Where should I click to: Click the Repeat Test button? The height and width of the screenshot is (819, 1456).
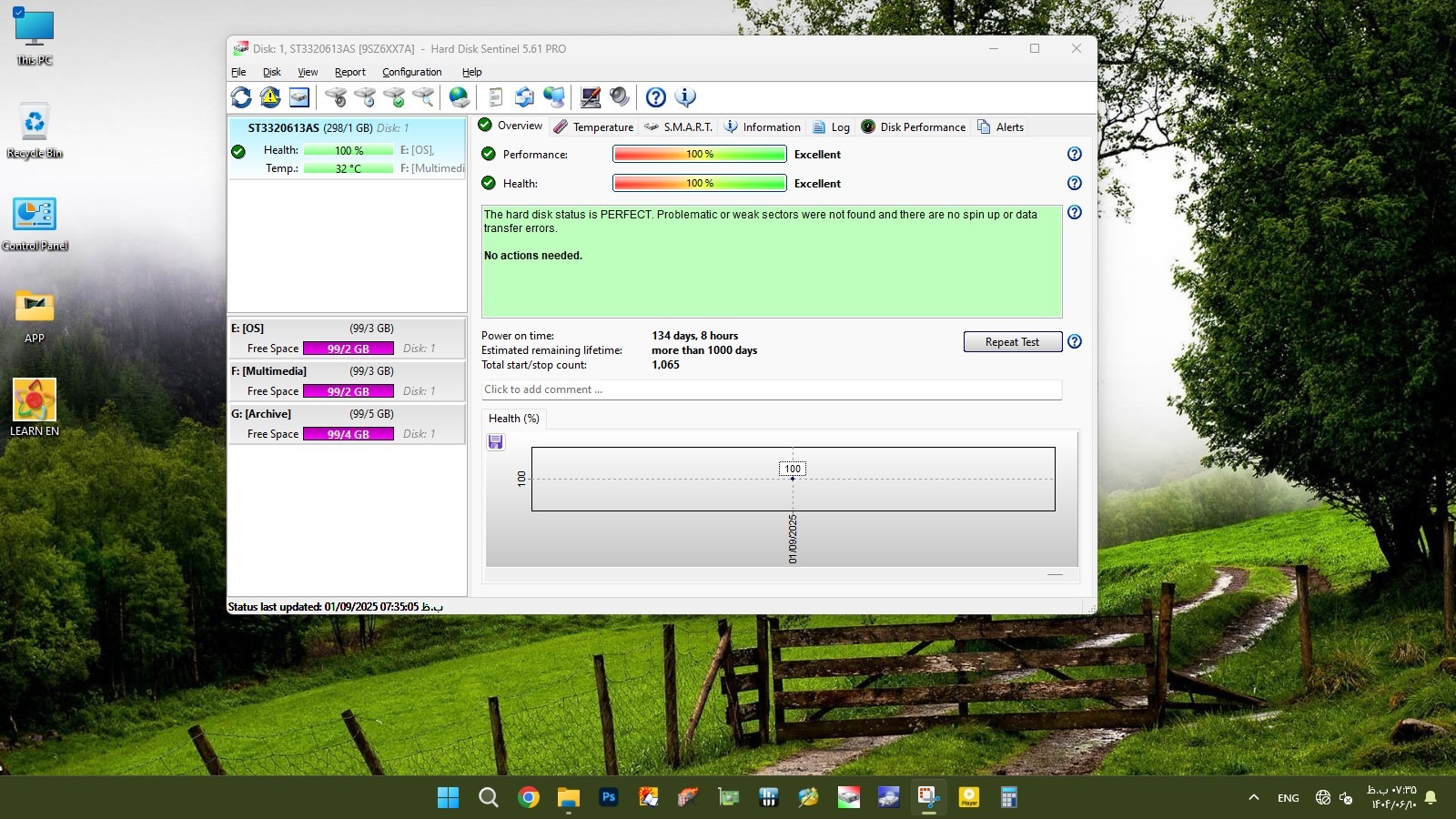pos(1012,342)
